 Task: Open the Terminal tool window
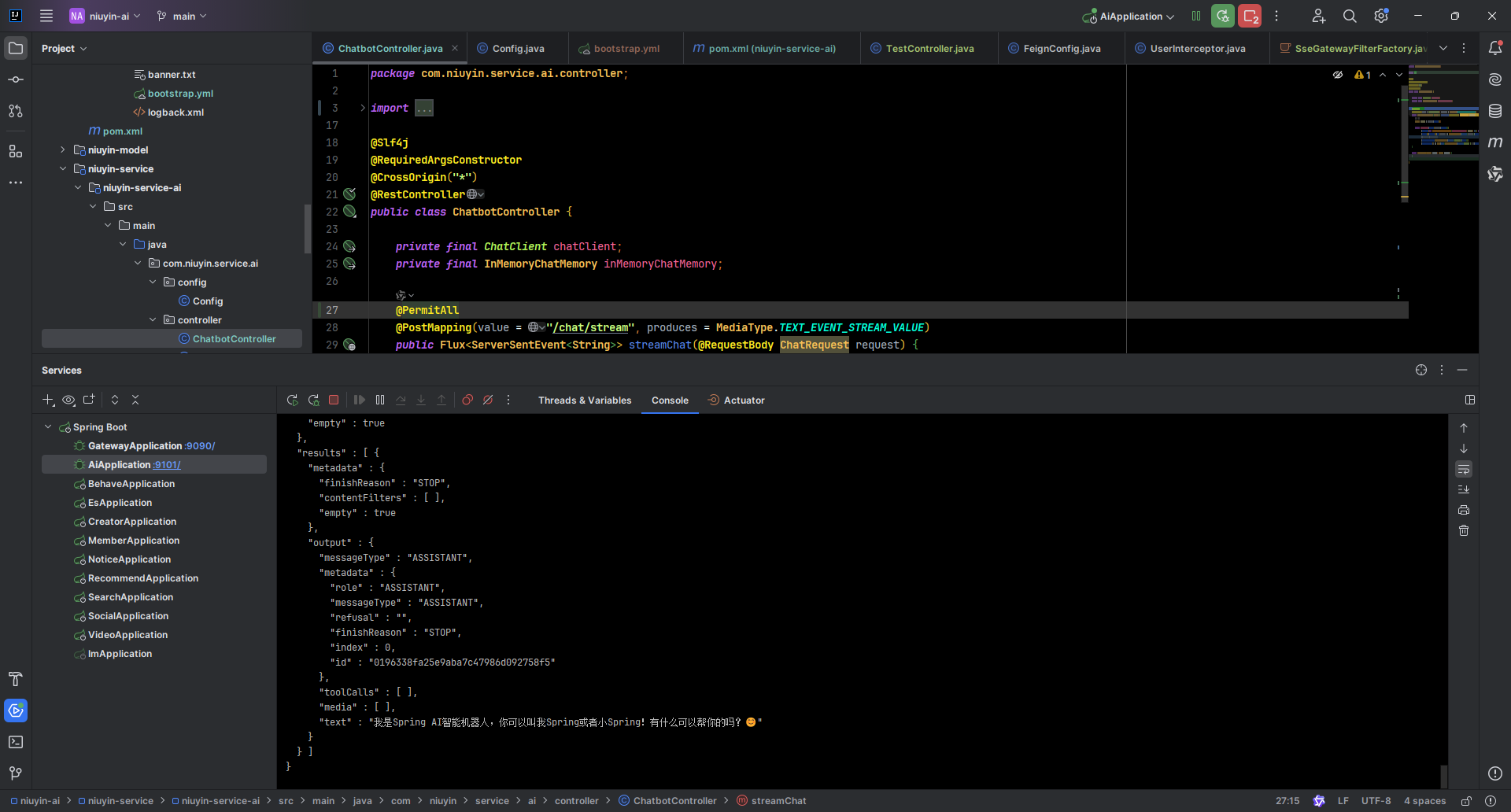16,742
